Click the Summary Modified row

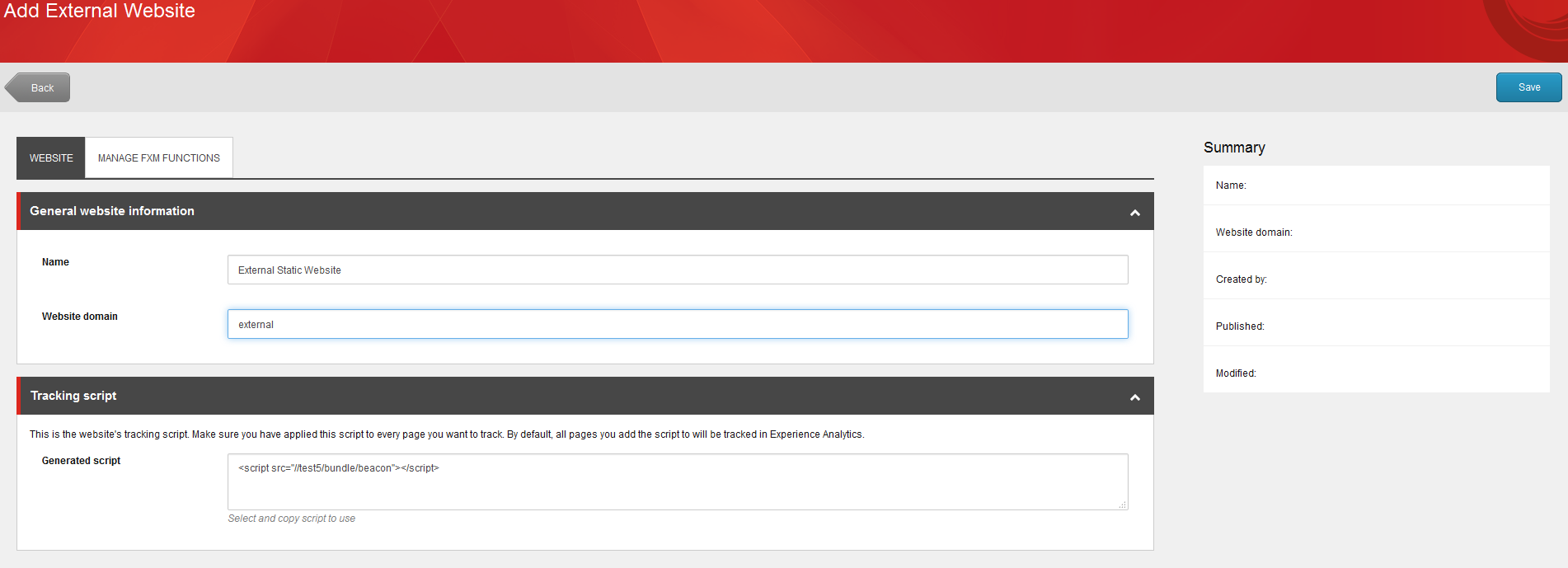coord(1375,373)
